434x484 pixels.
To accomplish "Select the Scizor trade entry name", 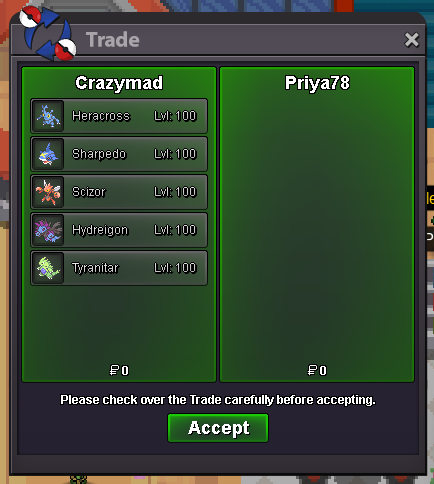I will click(x=89, y=192).
